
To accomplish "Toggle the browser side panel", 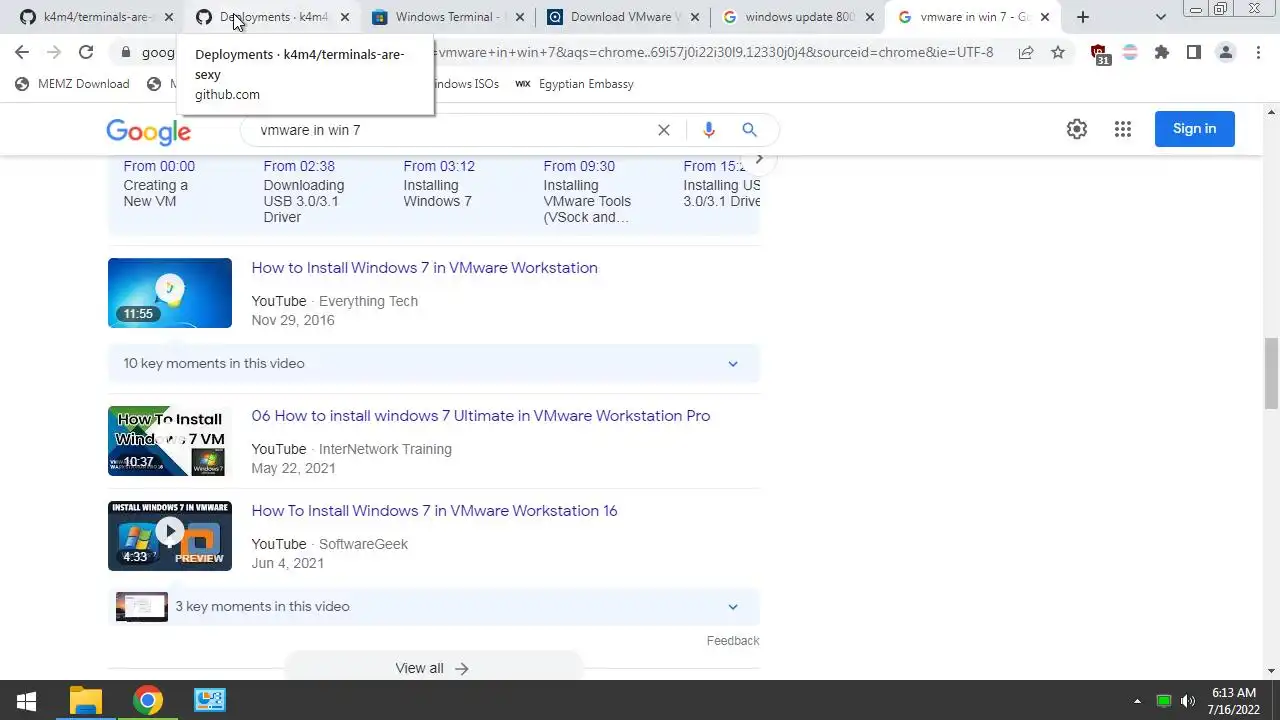I will point(1194,52).
